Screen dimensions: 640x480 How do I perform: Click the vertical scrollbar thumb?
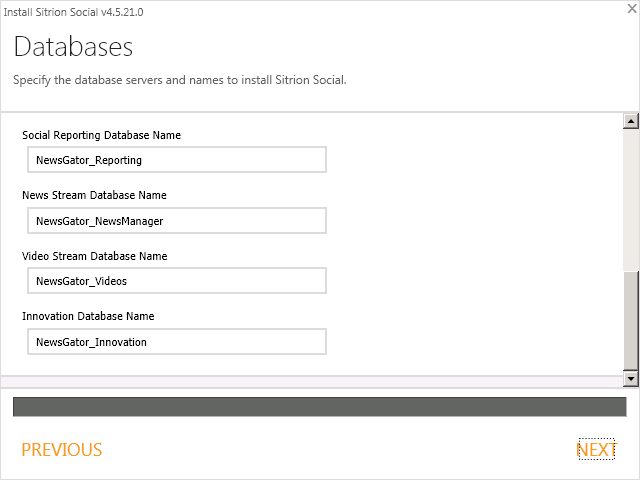coord(630,320)
